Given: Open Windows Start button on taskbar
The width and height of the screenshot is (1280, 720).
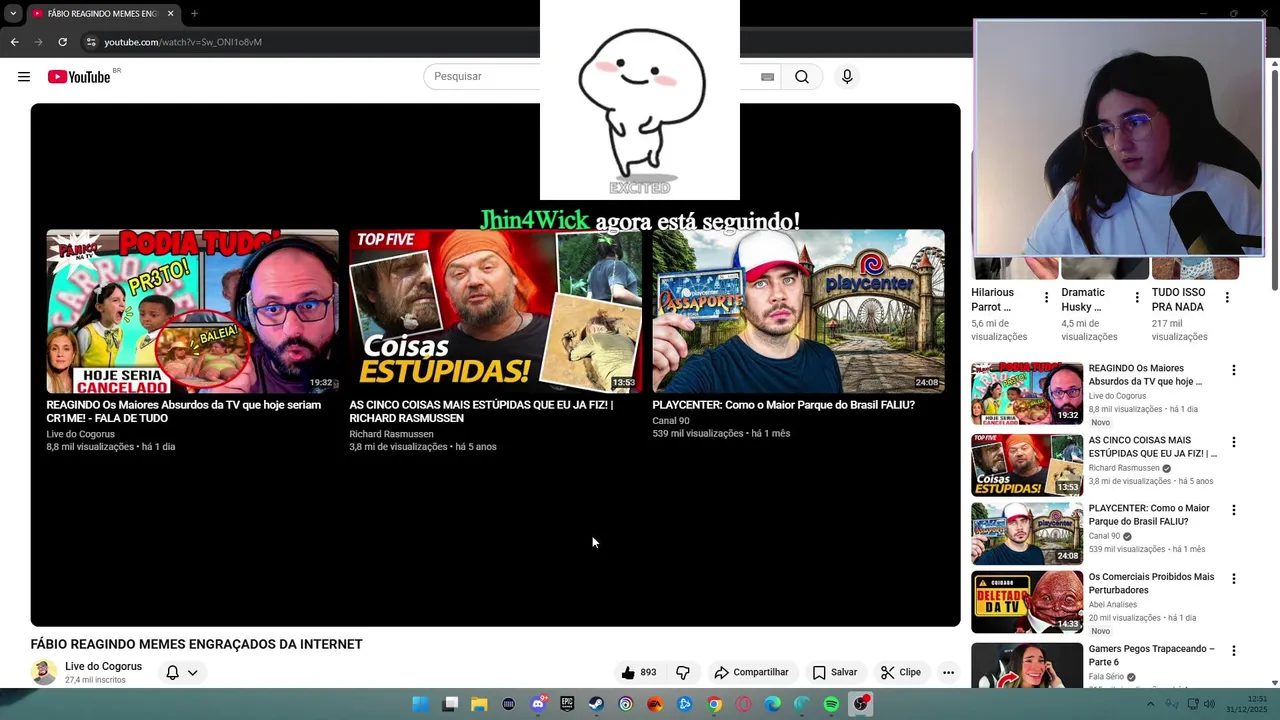Looking at the screenshot, I should [x=421, y=704].
